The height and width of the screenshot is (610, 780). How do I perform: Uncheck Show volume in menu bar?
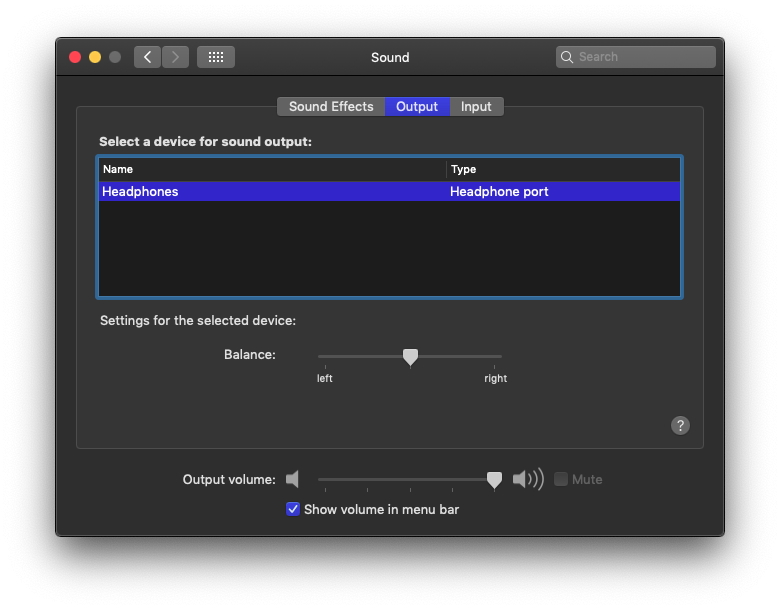(293, 509)
